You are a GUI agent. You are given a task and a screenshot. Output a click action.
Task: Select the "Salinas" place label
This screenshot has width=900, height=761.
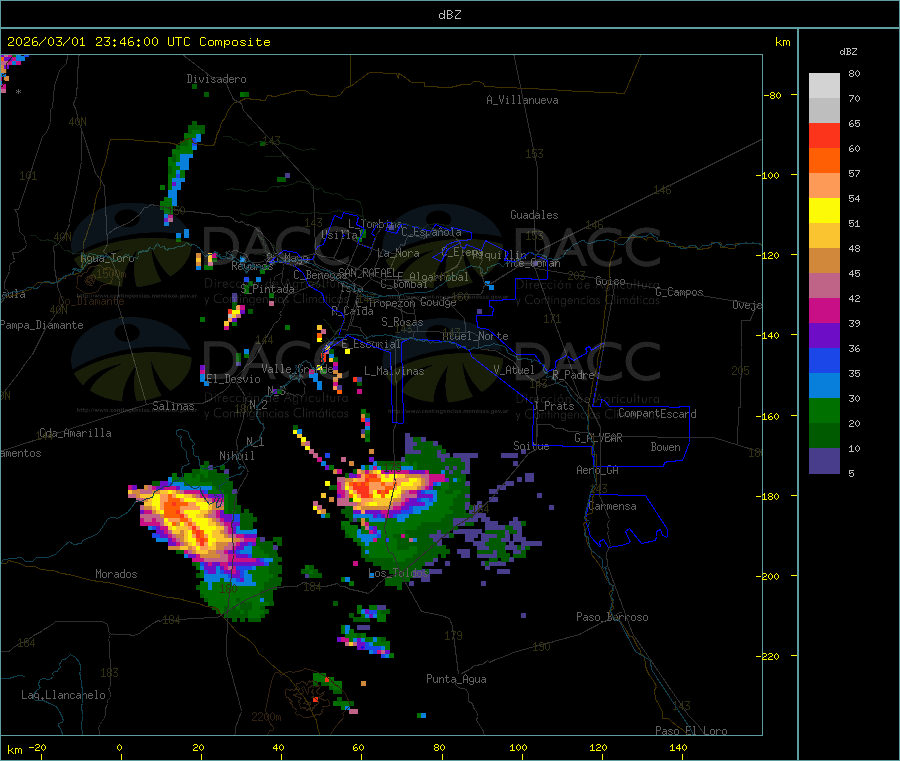(x=173, y=406)
